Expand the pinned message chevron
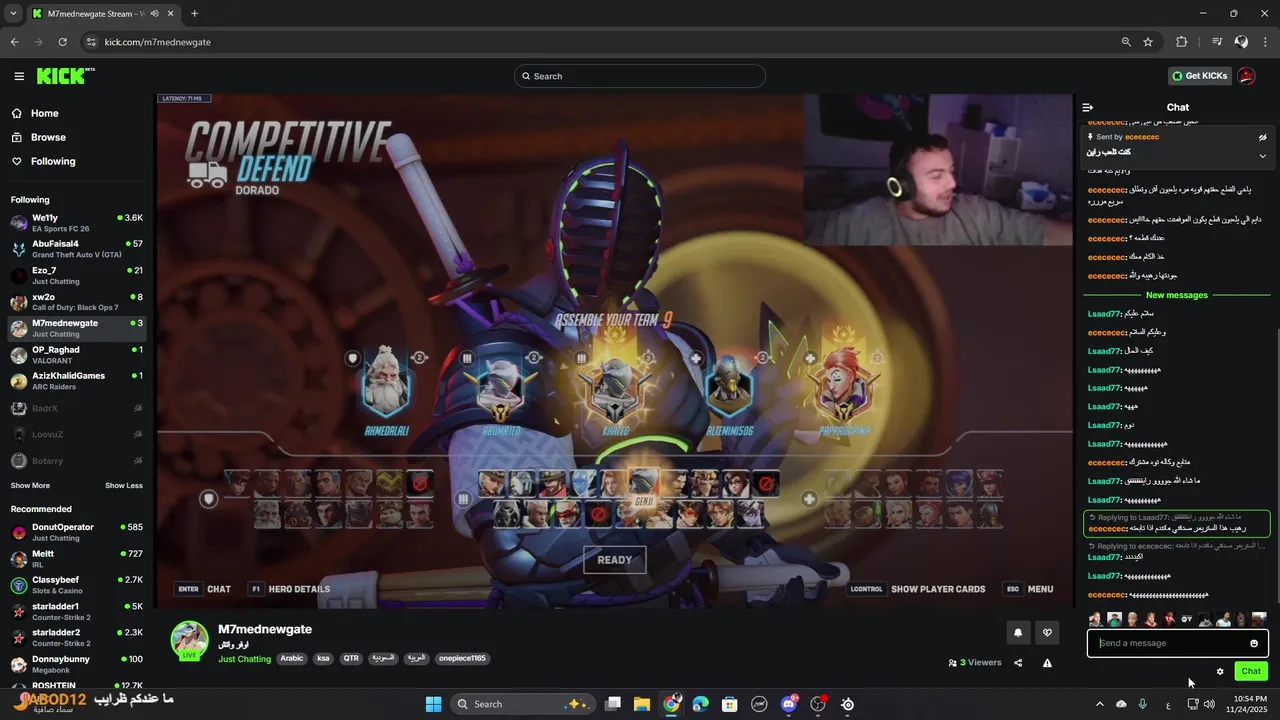 point(1262,155)
